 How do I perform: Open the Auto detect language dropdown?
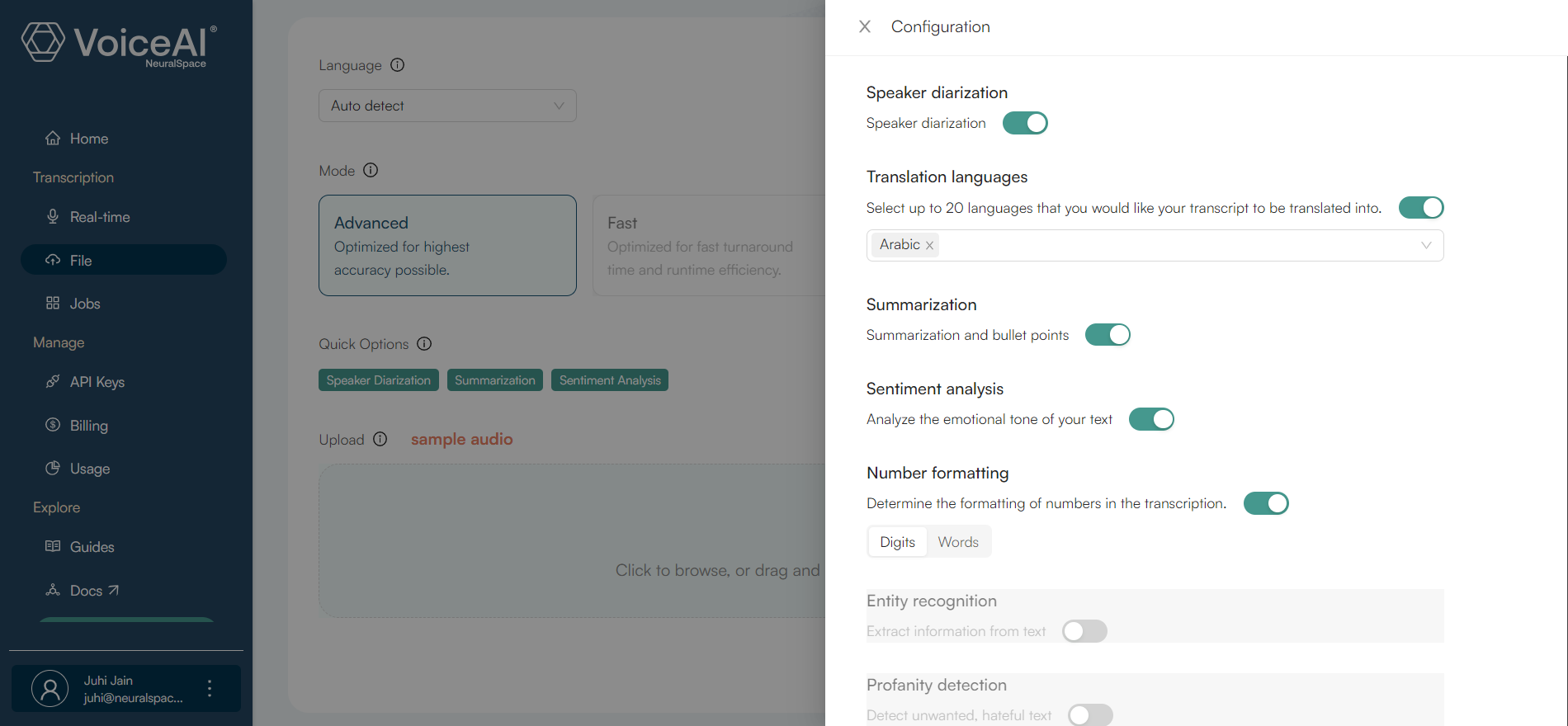447,106
